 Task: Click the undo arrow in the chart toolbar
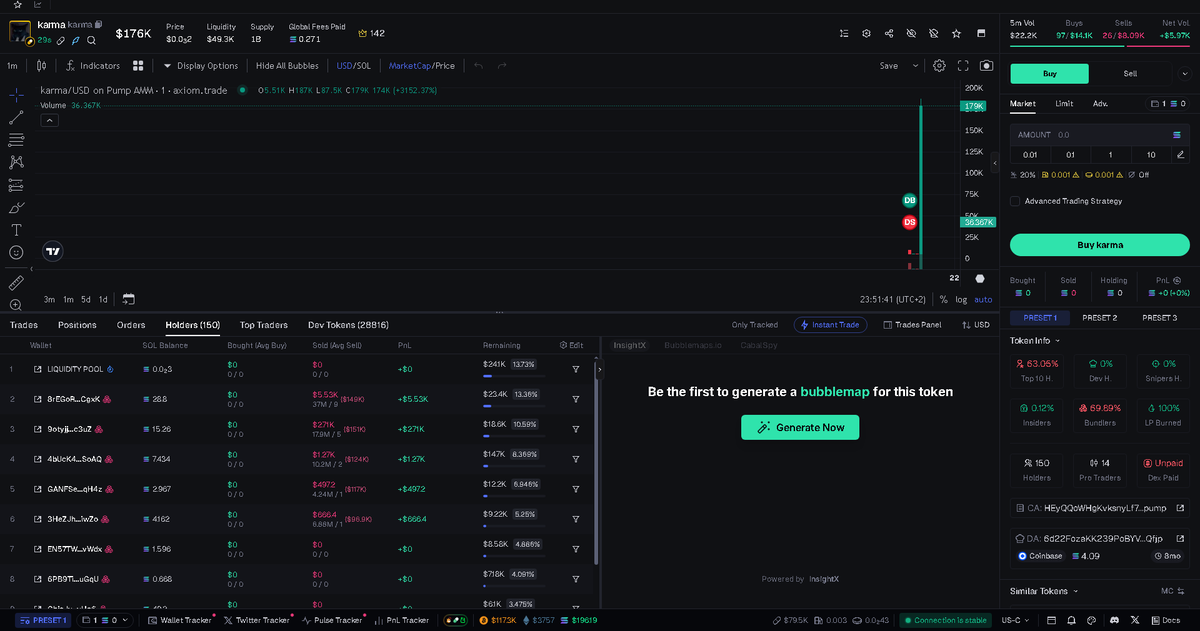pyautogui.click(x=478, y=66)
